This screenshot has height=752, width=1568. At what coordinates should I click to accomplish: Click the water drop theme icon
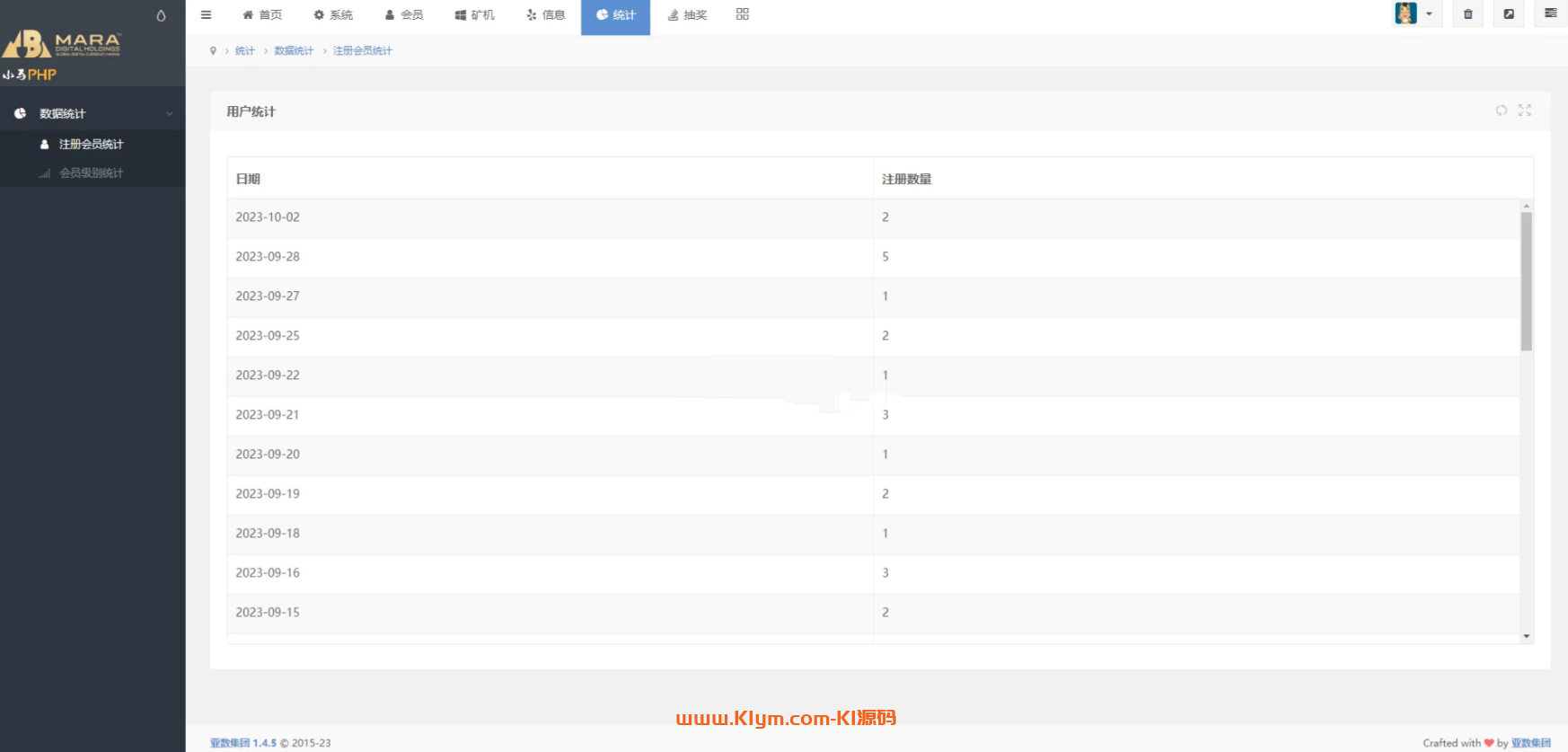coord(161,15)
